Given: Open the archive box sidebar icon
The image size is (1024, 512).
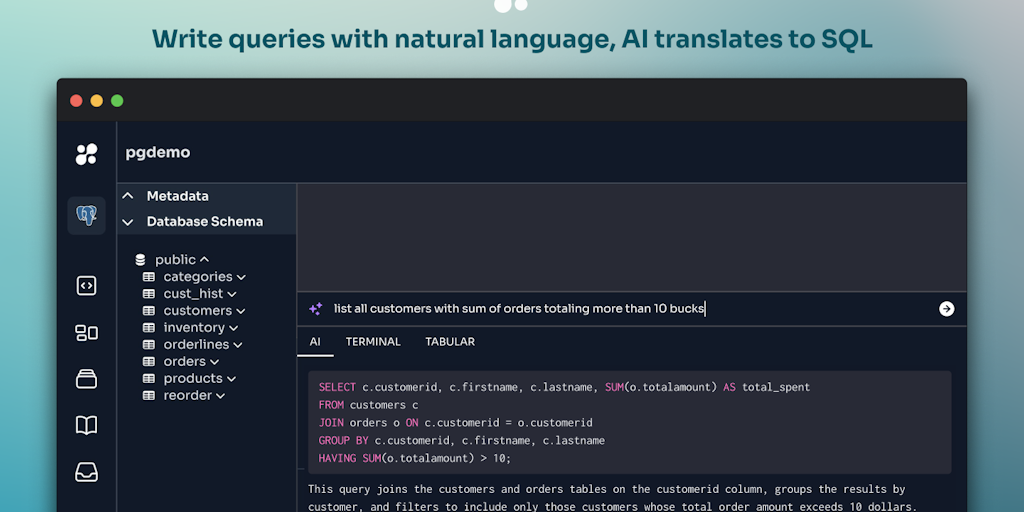Looking at the screenshot, I should [x=87, y=379].
